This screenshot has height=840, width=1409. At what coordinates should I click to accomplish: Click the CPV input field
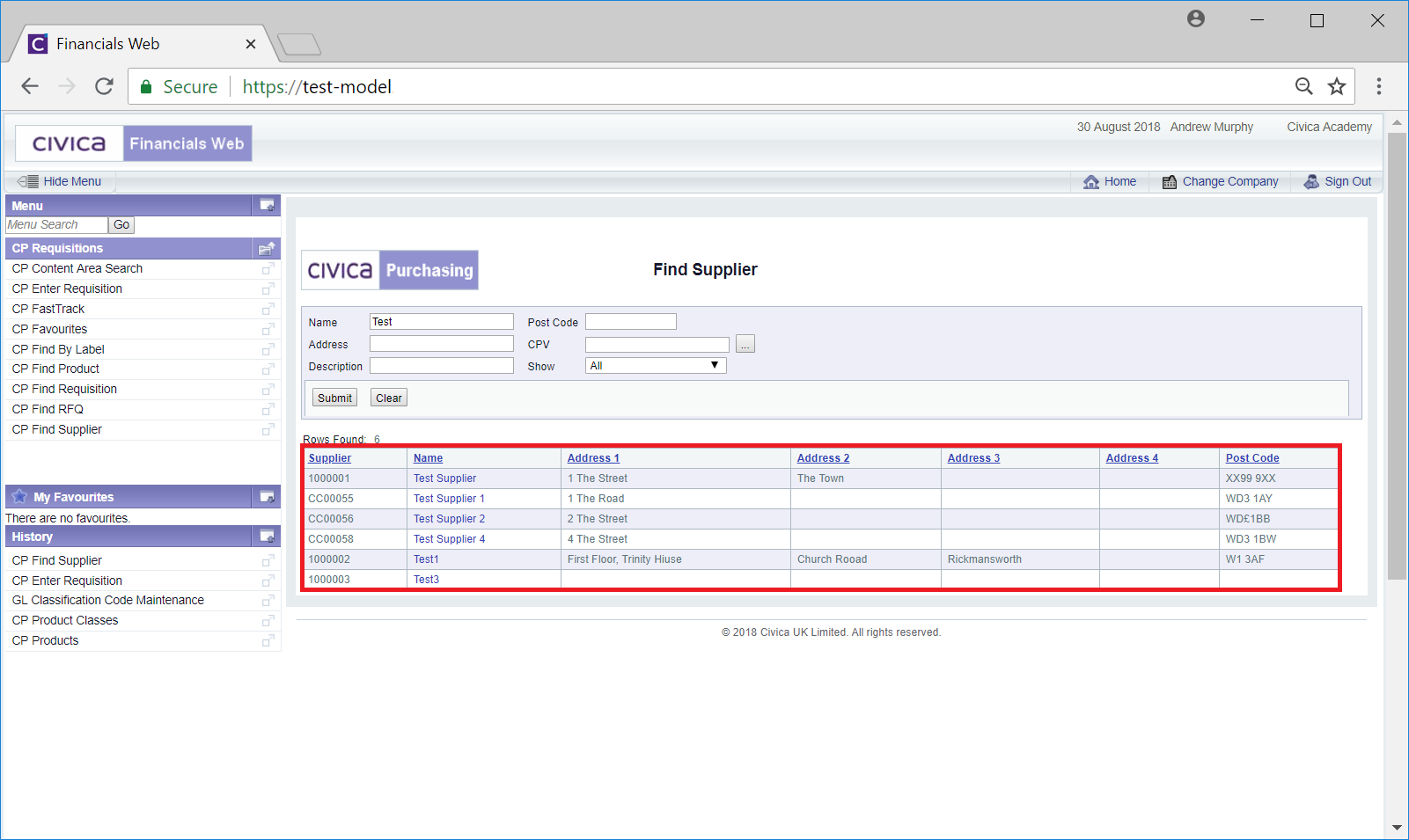657,344
